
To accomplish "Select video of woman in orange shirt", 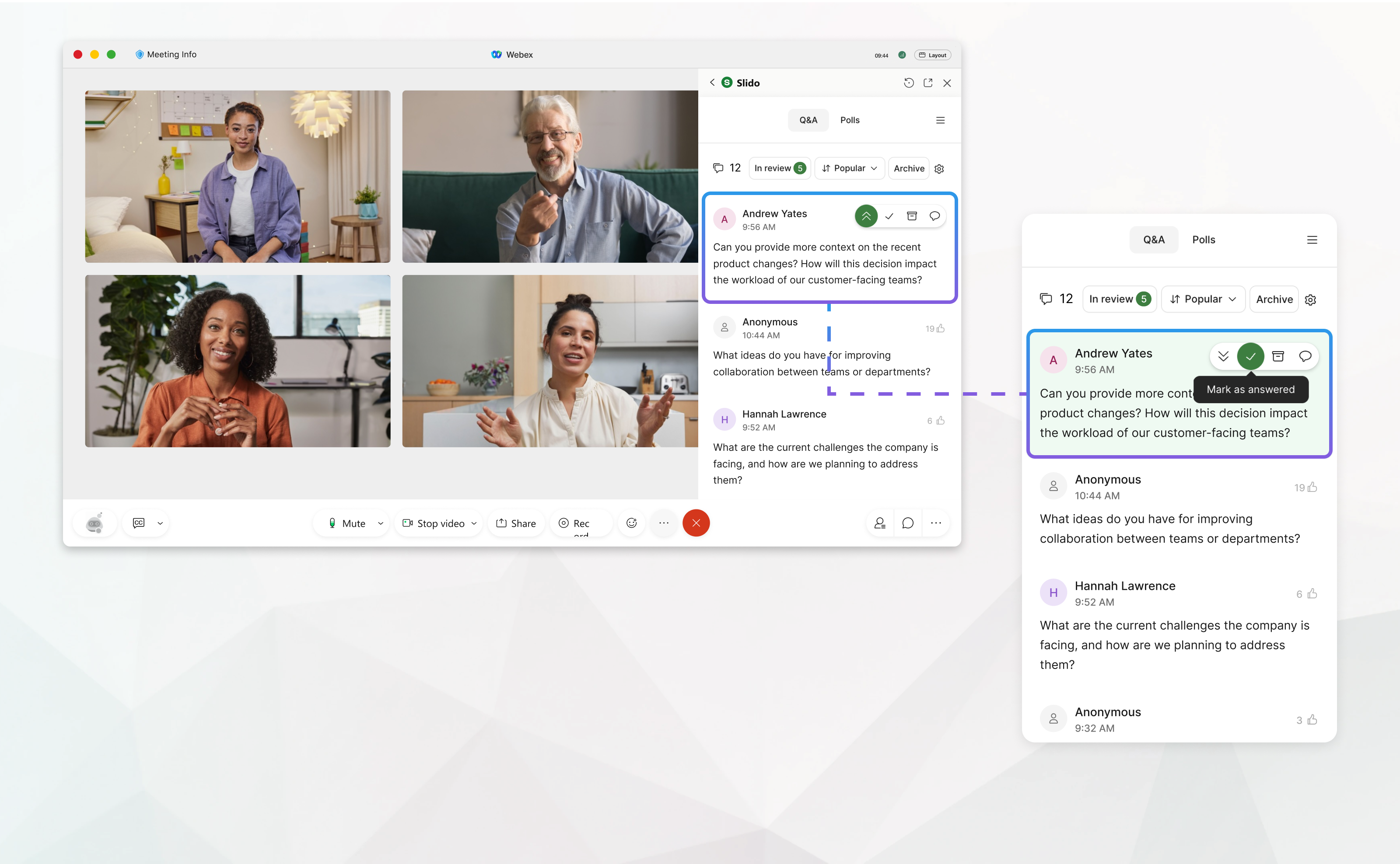I will 238,361.
